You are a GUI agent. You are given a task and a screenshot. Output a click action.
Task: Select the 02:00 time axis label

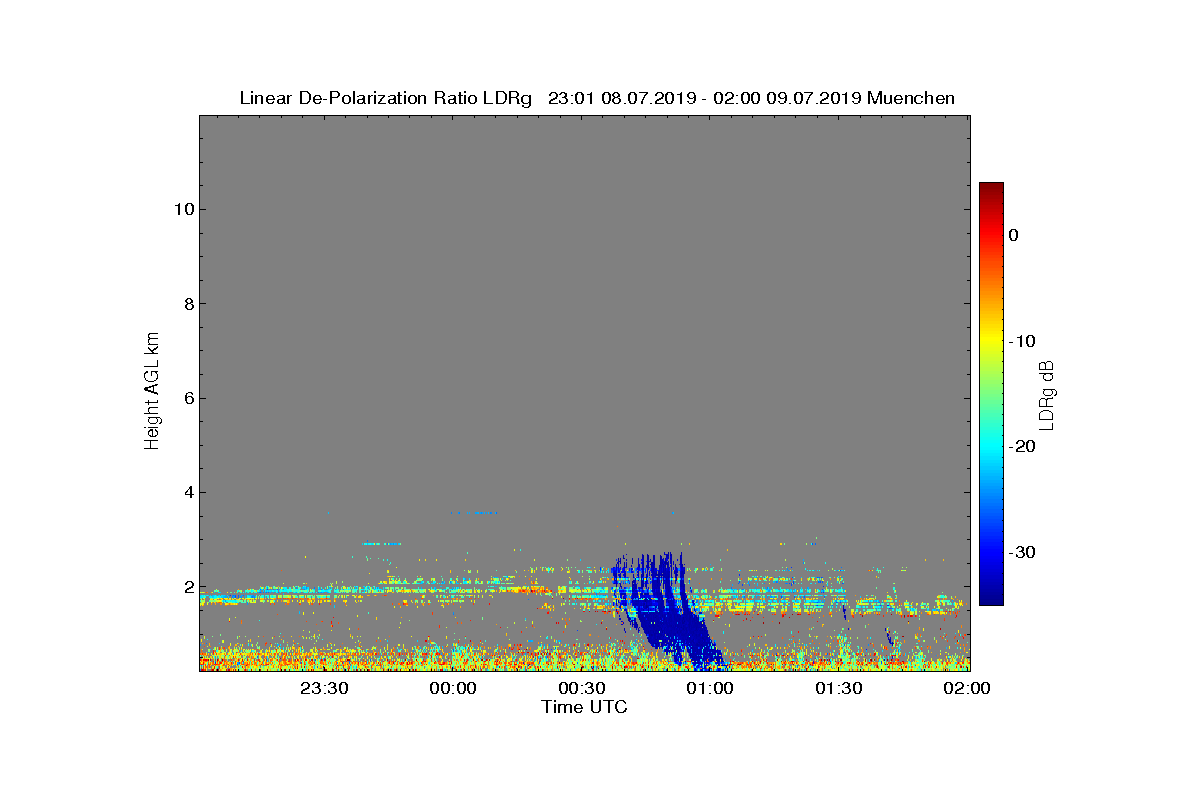pyautogui.click(x=968, y=688)
